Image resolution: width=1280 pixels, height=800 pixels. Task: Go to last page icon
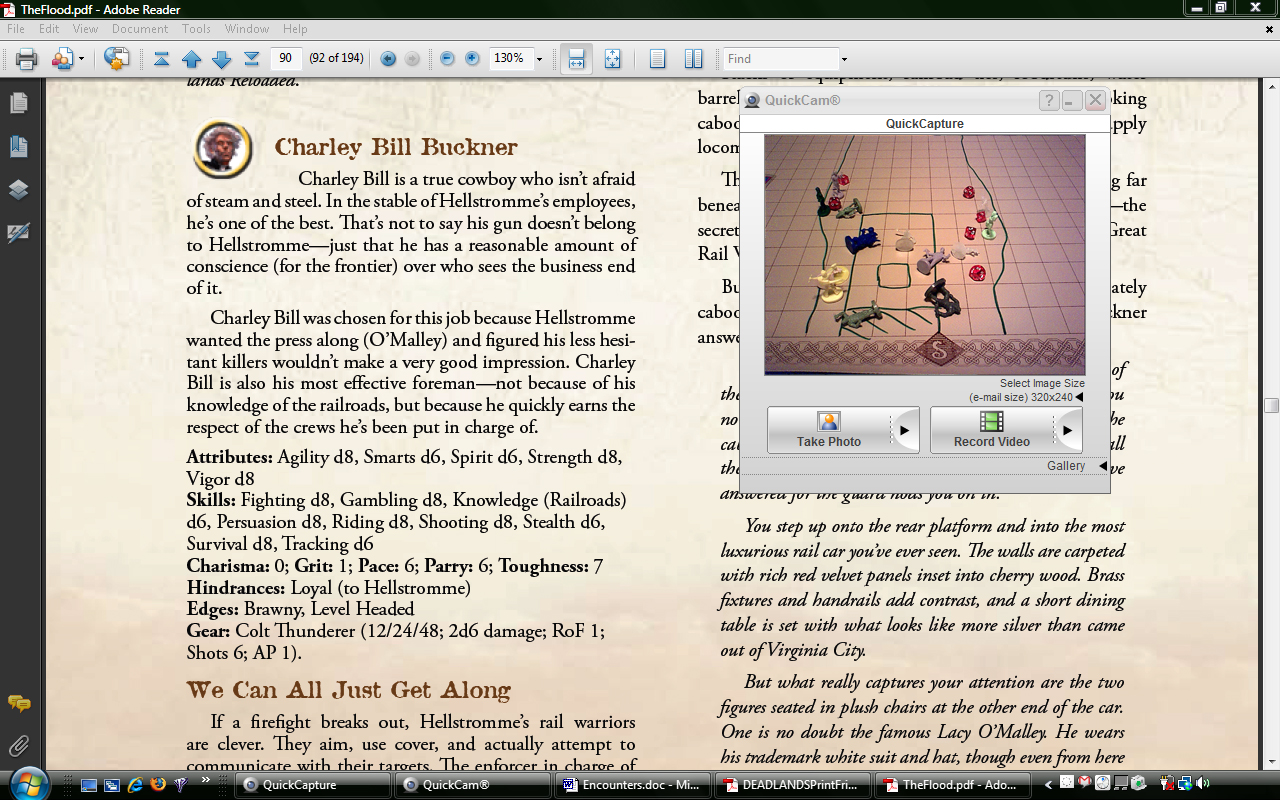coord(251,59)
